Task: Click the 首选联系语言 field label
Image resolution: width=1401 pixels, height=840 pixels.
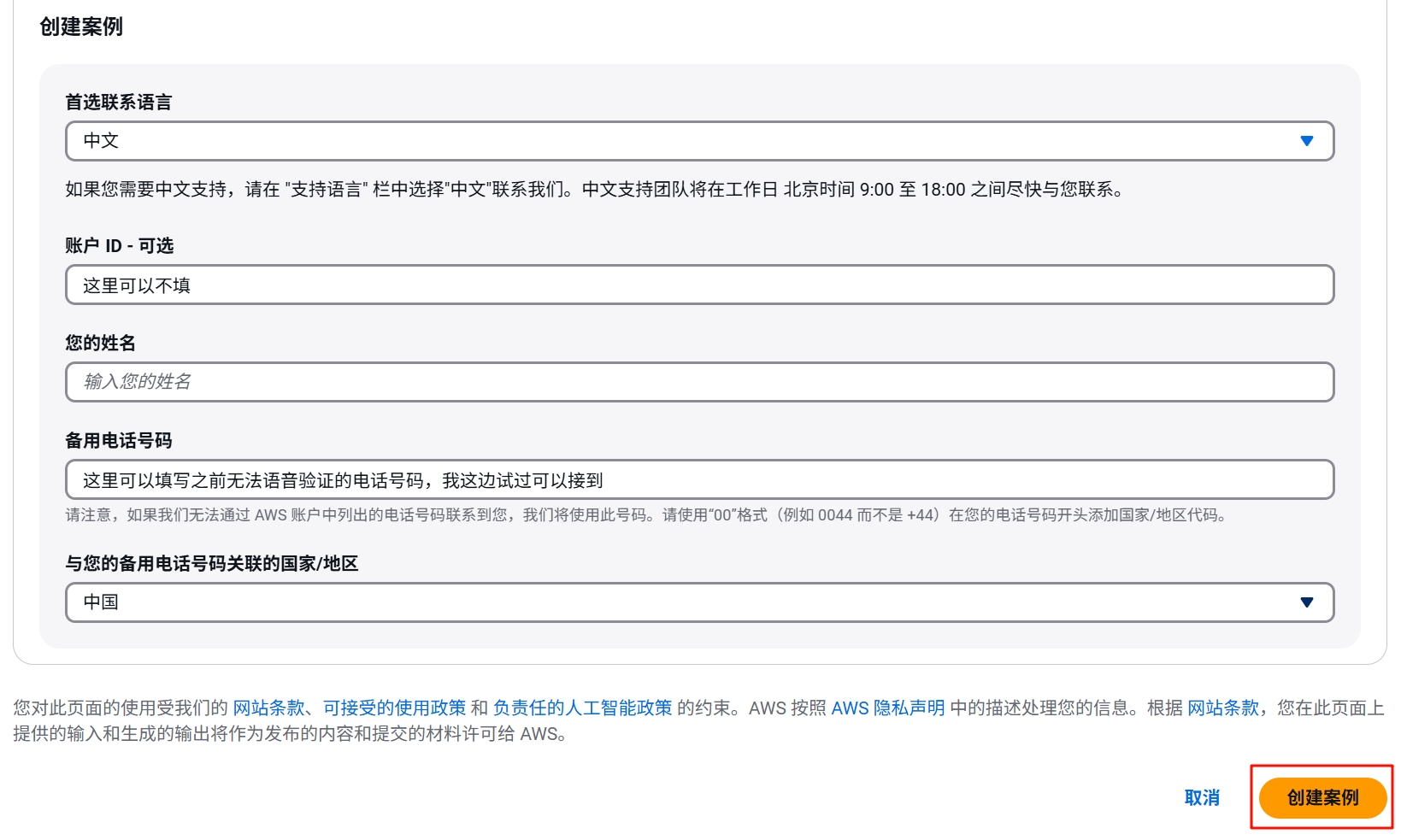Action: pos(118,103)
